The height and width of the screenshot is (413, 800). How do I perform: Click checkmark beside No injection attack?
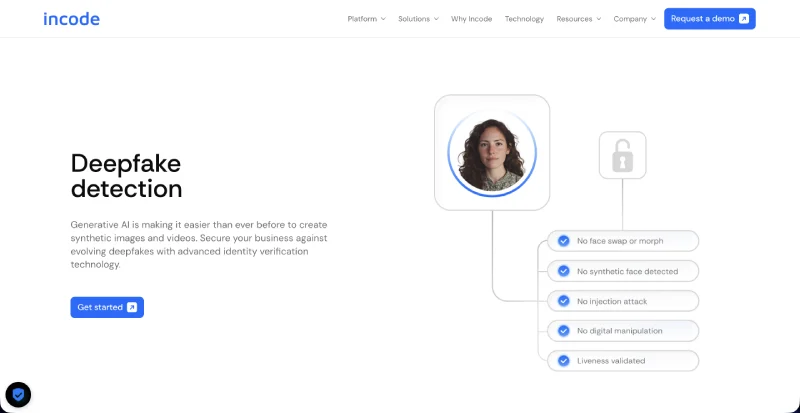click(563, 301)
